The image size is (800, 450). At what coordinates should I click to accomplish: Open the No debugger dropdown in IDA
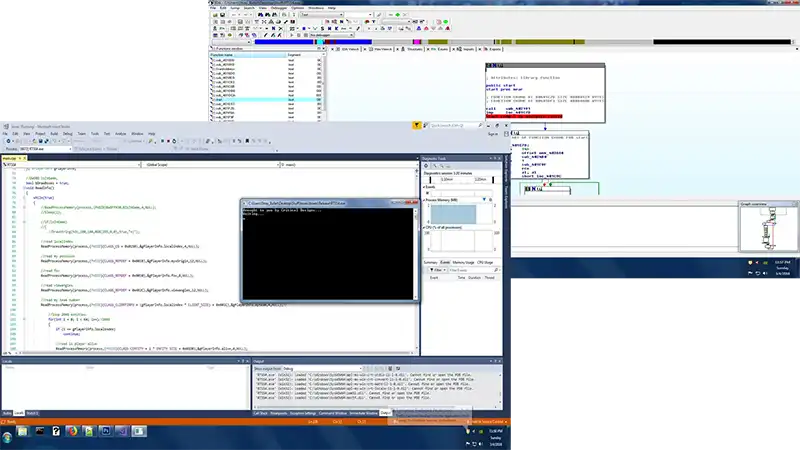pyautogui.click(x=331, y=35)
